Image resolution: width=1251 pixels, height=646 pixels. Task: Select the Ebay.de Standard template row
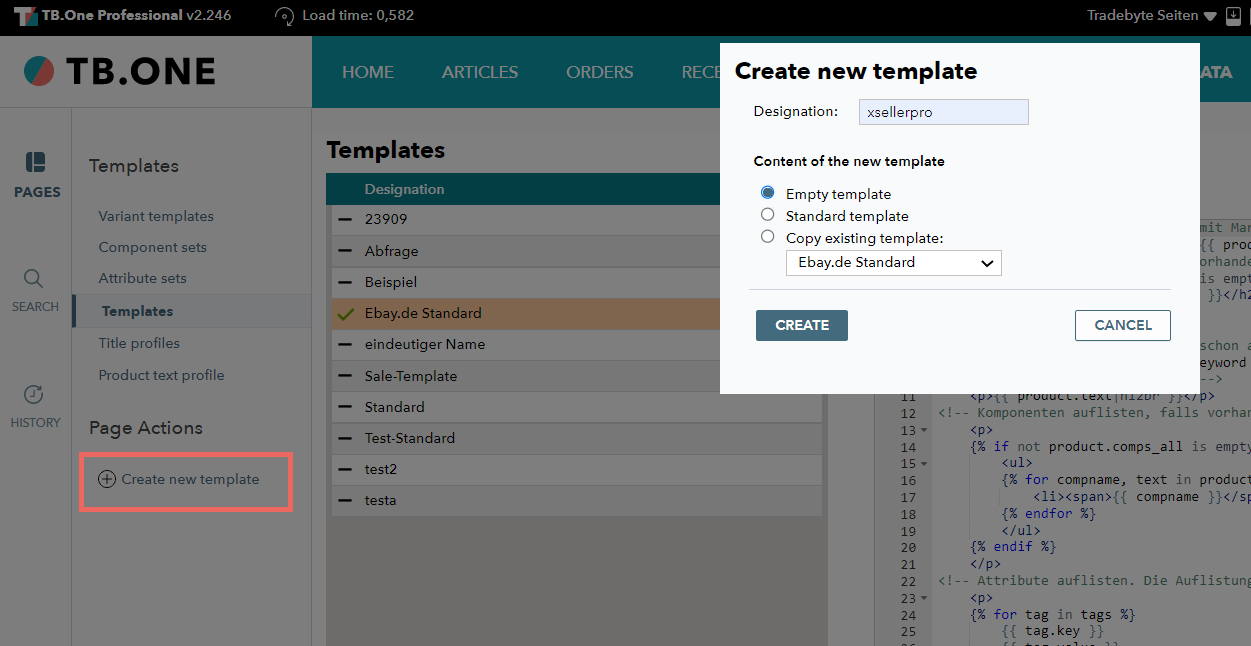[x=577, y=313]
